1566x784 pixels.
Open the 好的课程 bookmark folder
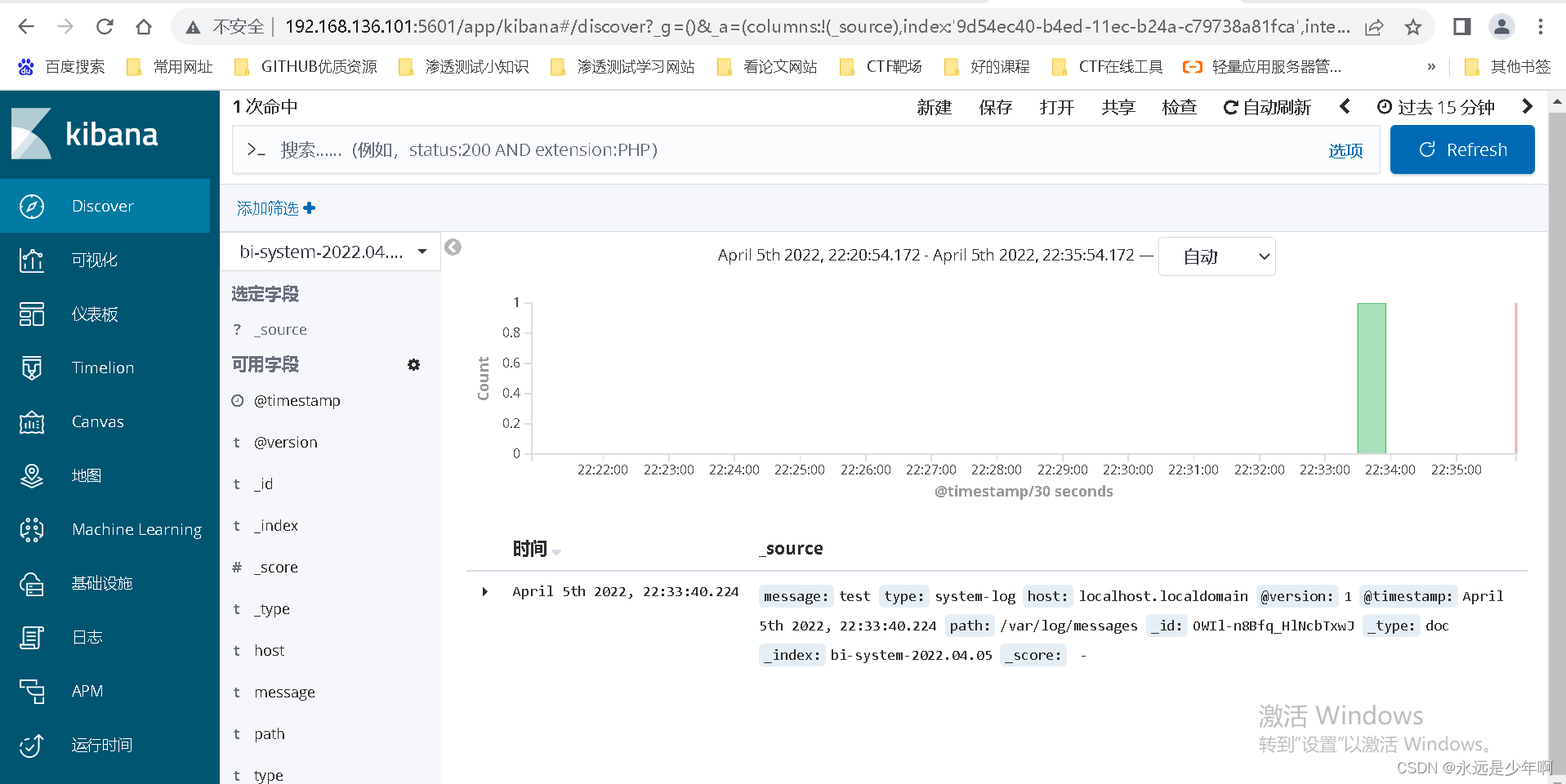[x=986, y=66]
